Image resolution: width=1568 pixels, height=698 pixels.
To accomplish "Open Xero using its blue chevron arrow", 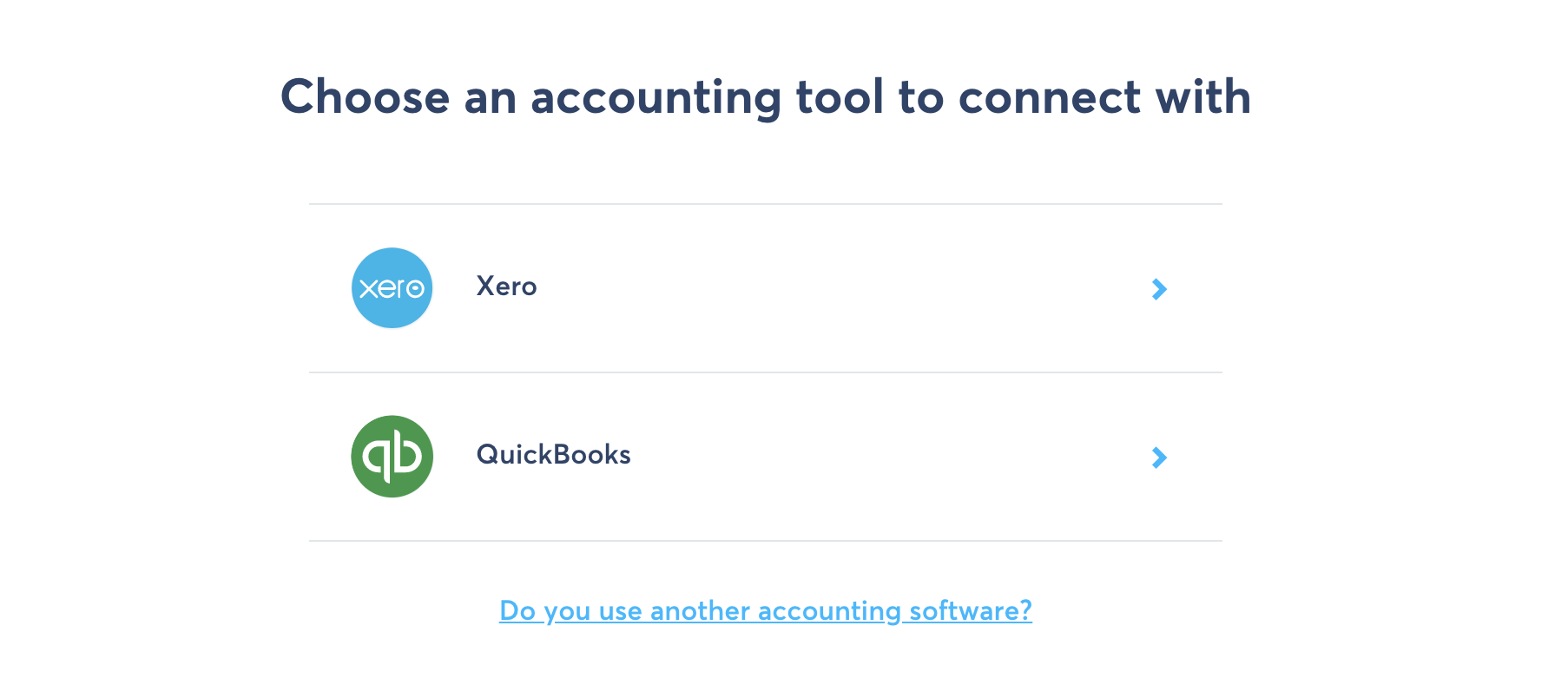I will pyautogui.click(x=1159, y=289).
